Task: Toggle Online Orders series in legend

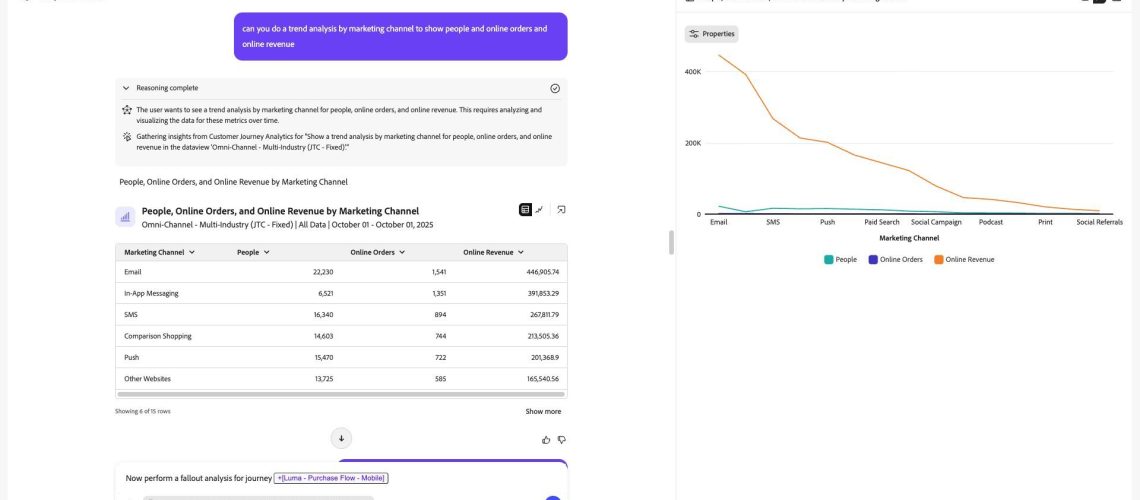Action: (x=895, y=259)
